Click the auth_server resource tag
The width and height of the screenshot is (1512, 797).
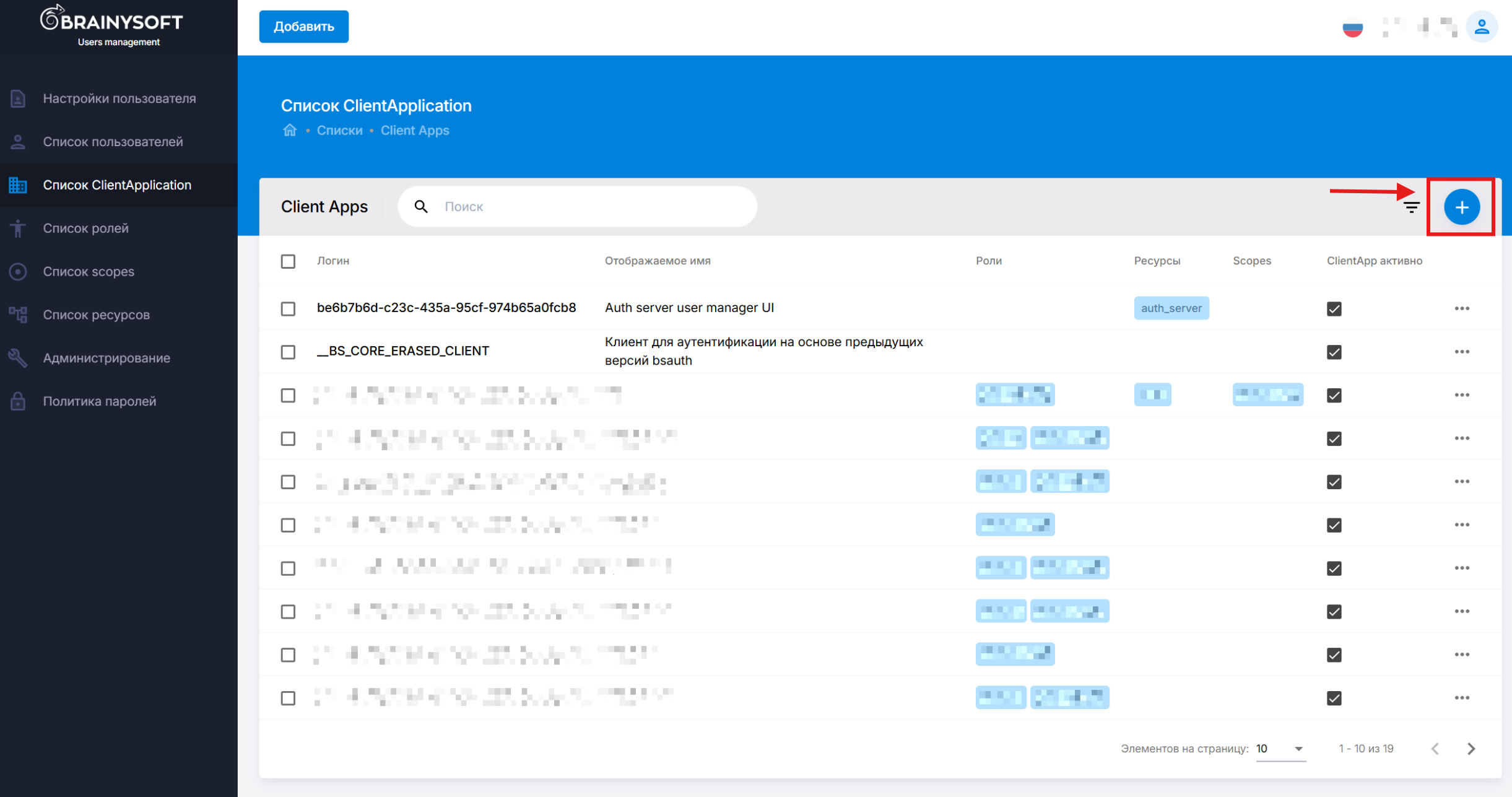tap(1170, 308)
